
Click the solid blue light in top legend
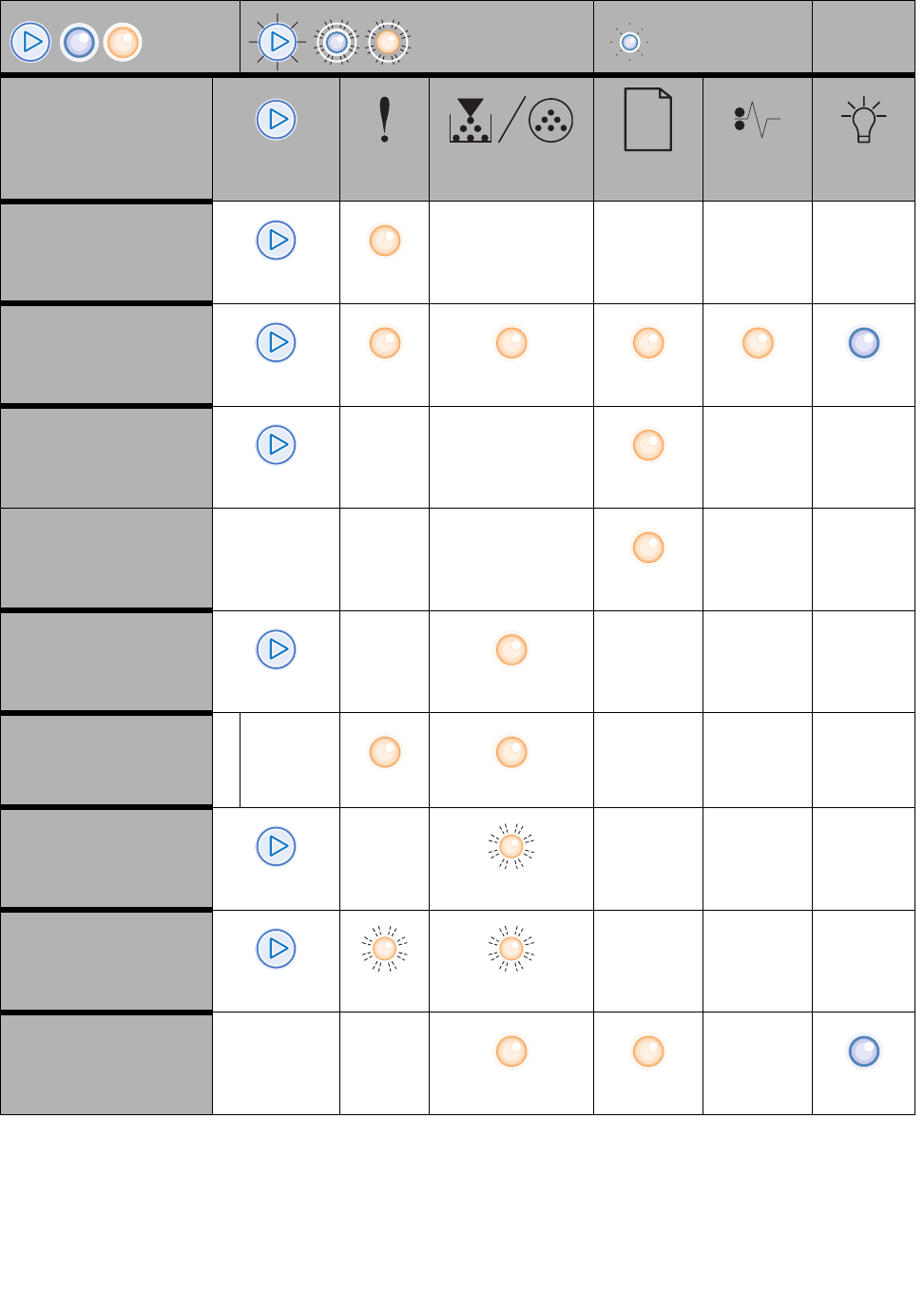click(x=79, y=42)
